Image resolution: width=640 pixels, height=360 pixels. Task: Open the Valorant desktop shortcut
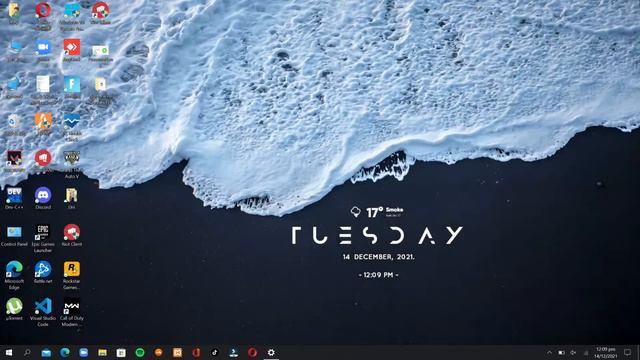[14, 160]
